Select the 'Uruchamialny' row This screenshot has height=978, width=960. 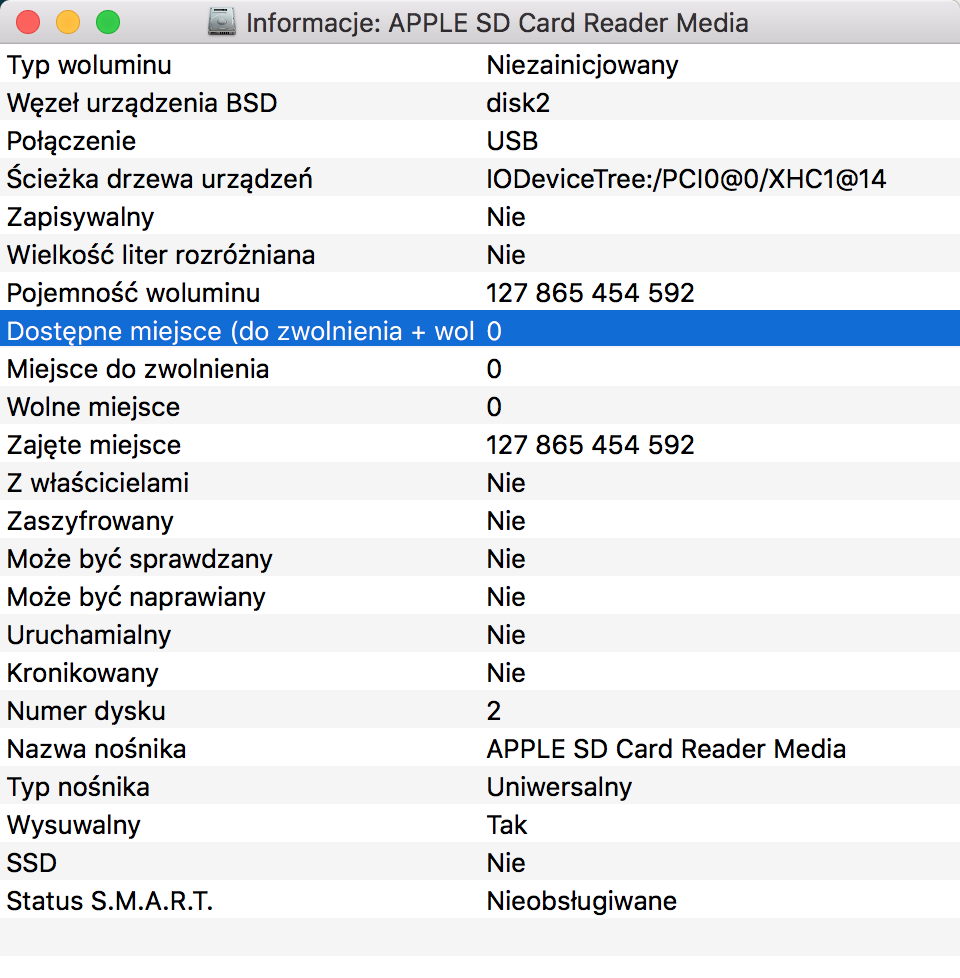pos(480,634)
